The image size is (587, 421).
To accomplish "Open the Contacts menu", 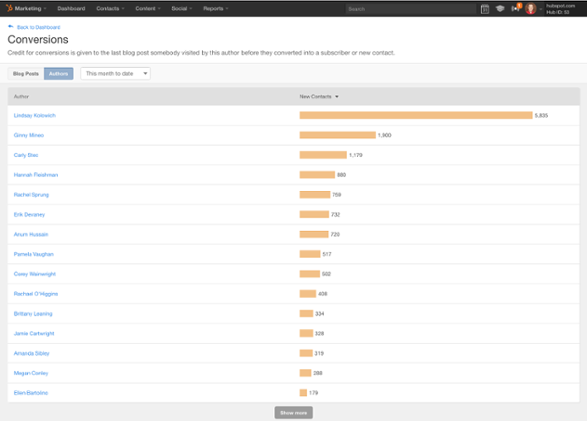I will point(110,8).
